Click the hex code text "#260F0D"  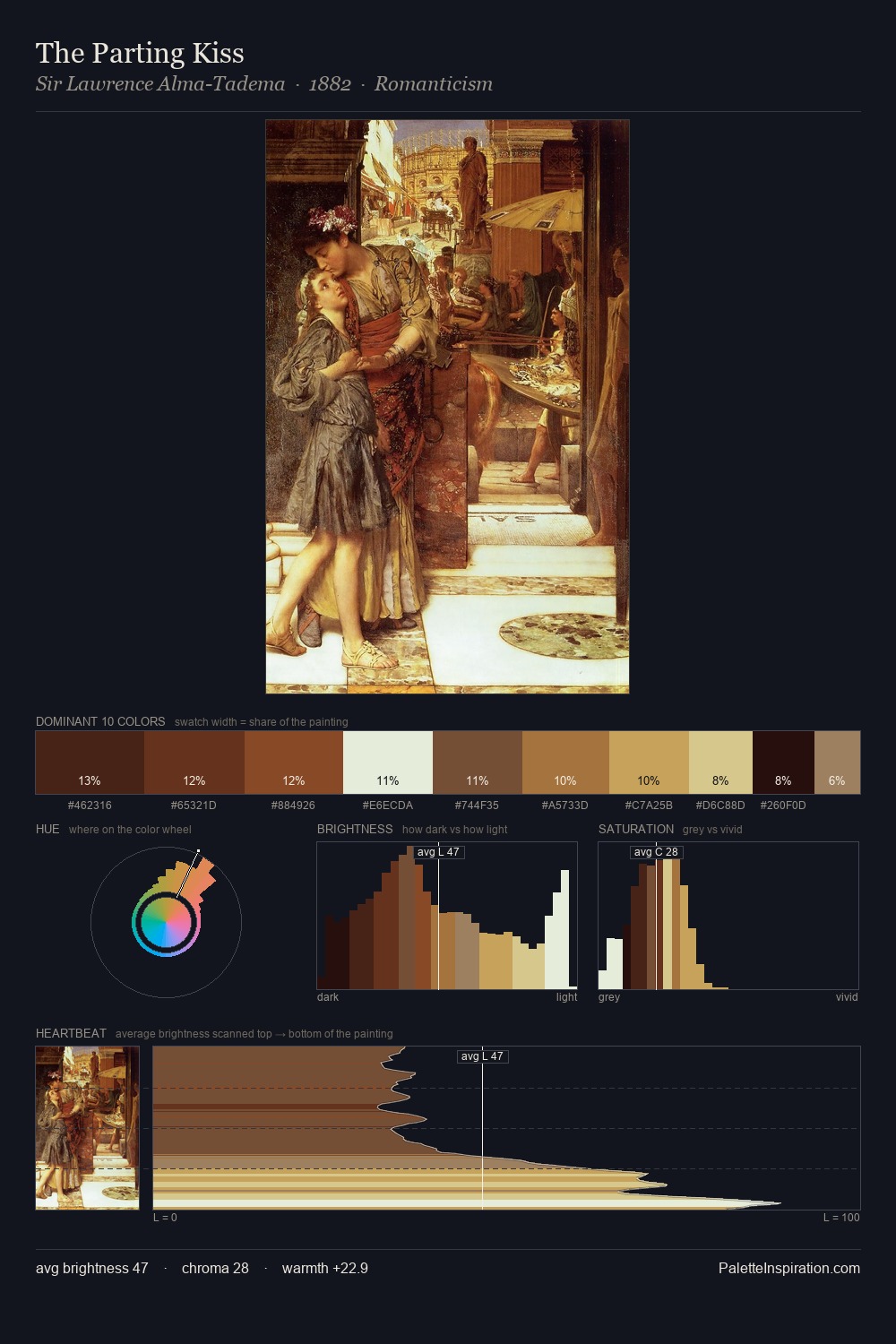[783, 806]
